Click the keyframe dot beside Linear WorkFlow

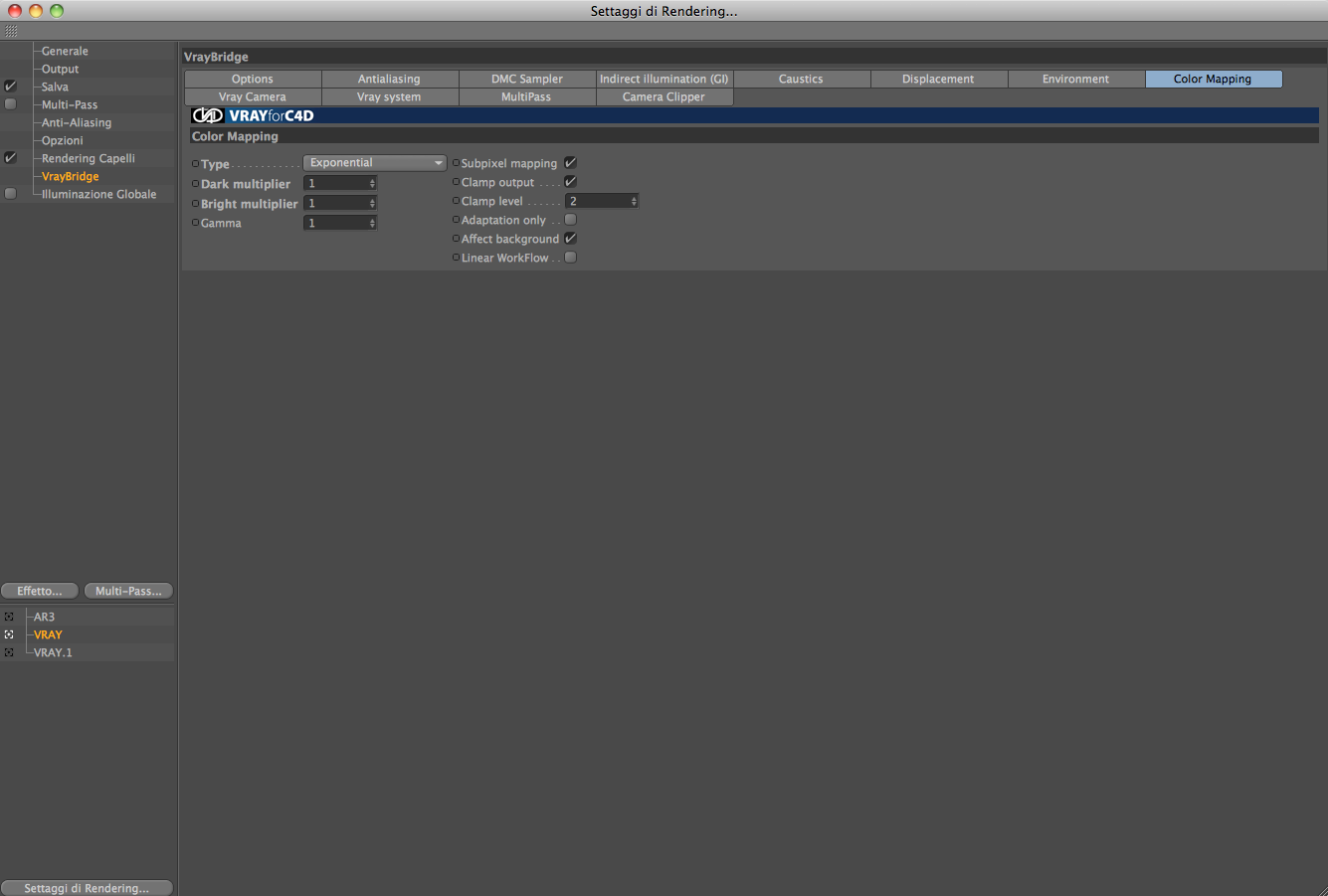pos(456,258)
